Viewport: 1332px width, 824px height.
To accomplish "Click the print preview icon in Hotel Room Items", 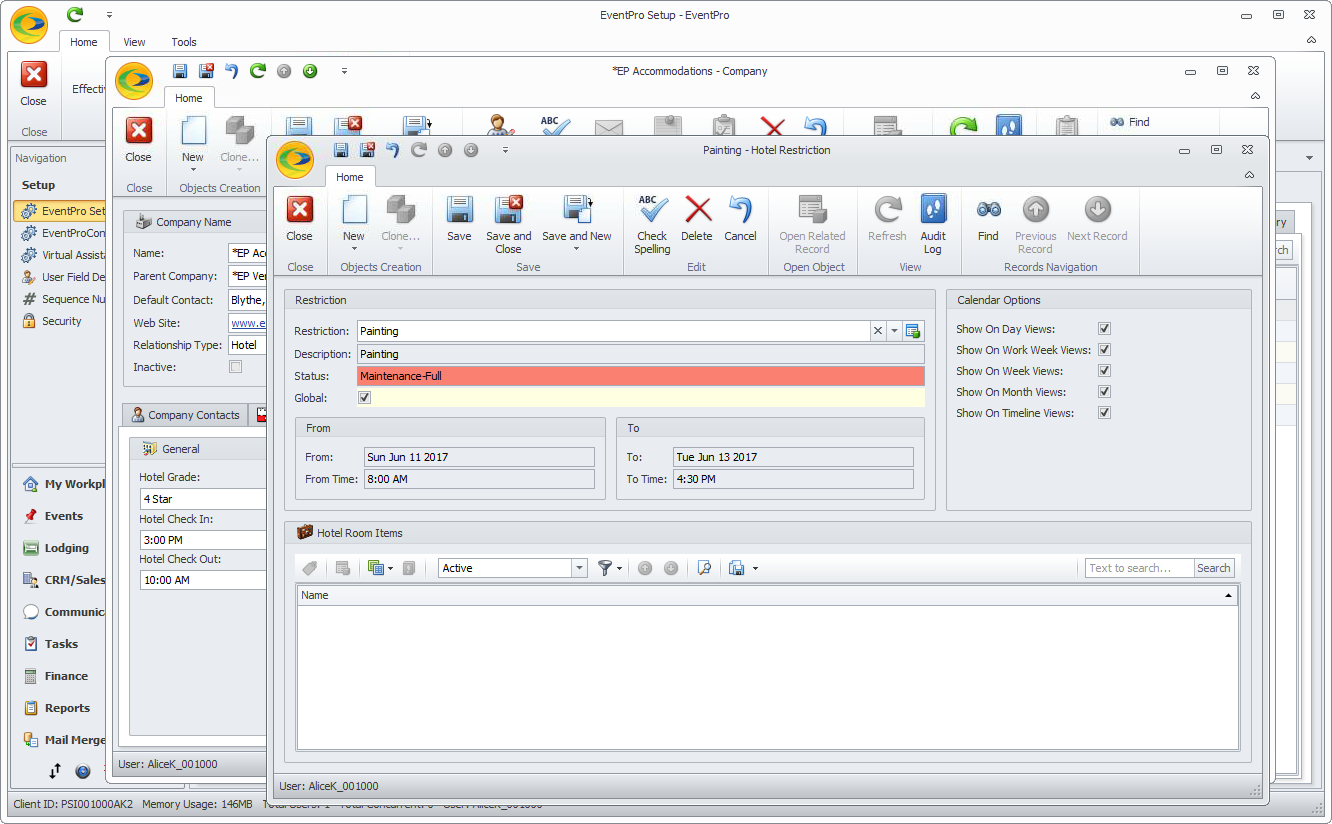I will 705,568.
